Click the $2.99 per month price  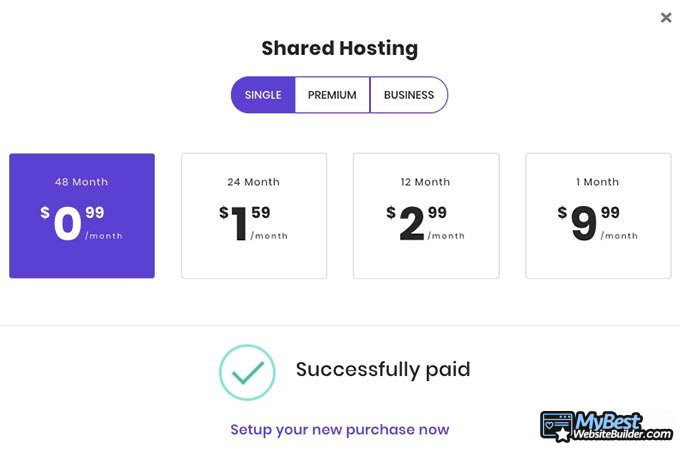tap(425, 224)
